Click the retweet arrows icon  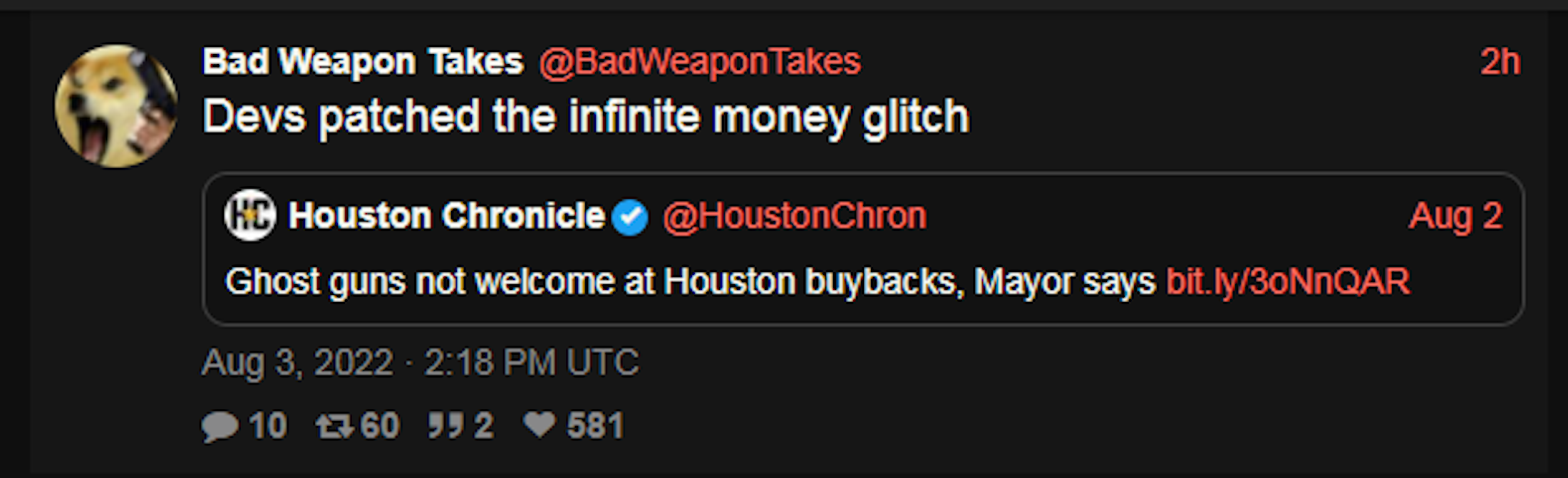(x=335, y=427)
